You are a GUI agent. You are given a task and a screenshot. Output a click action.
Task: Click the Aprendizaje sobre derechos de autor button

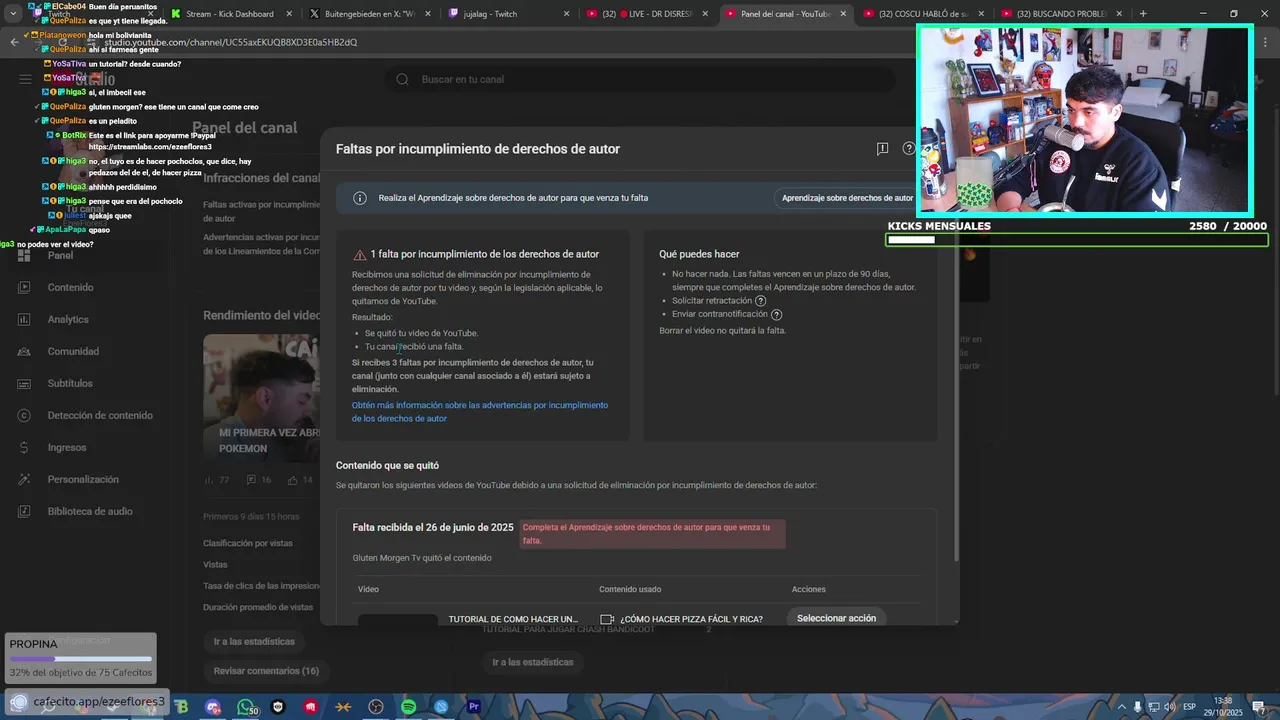click(847, 198)
